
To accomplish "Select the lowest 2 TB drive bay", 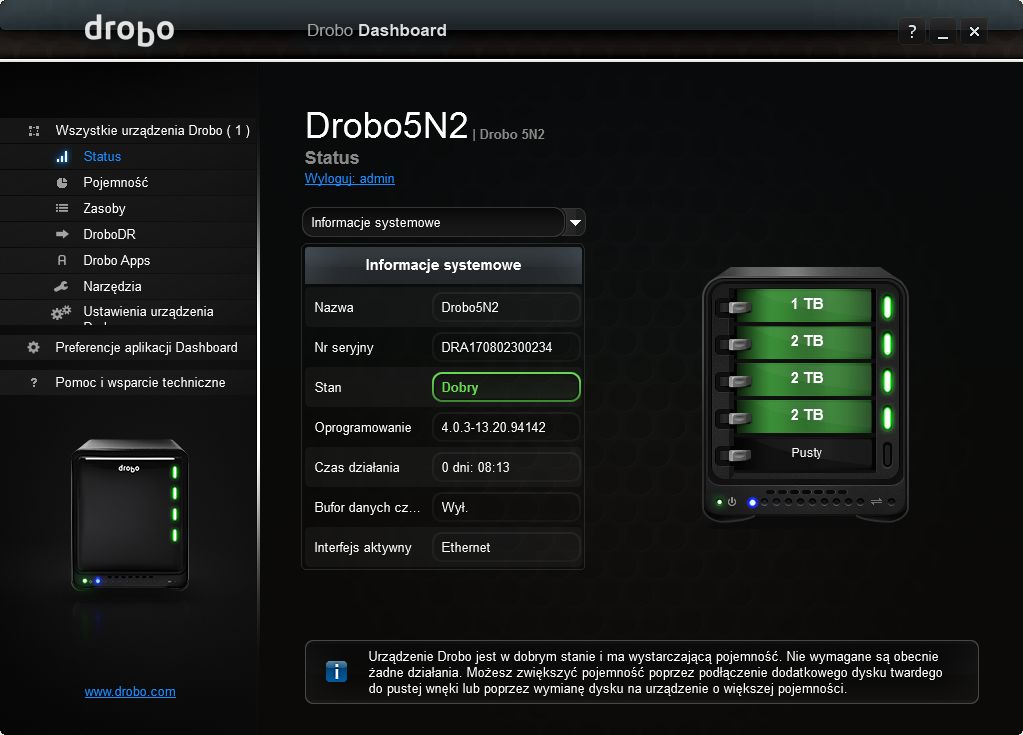I will (803, 416).
